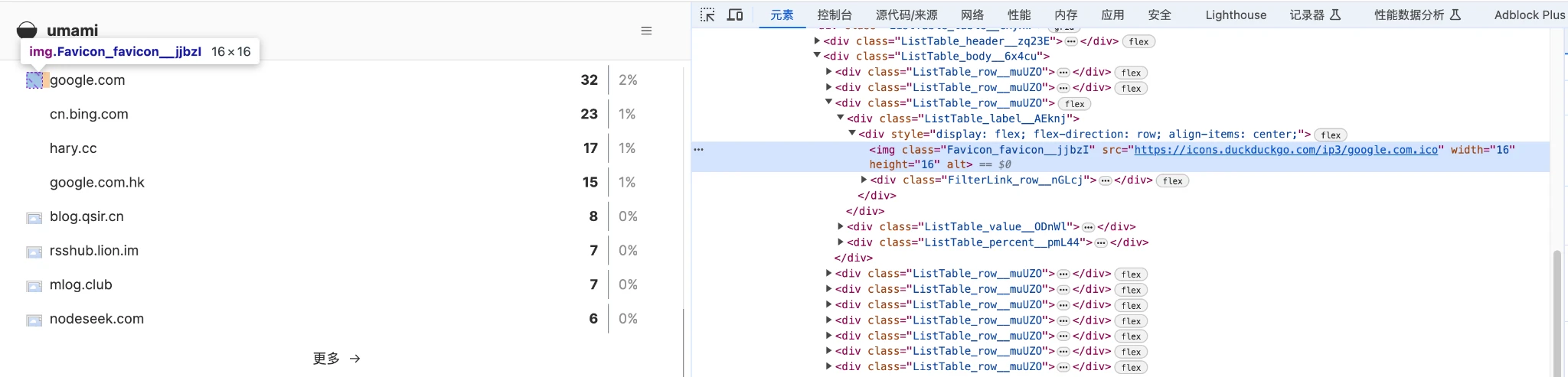Click the umami logo icon

27,31
